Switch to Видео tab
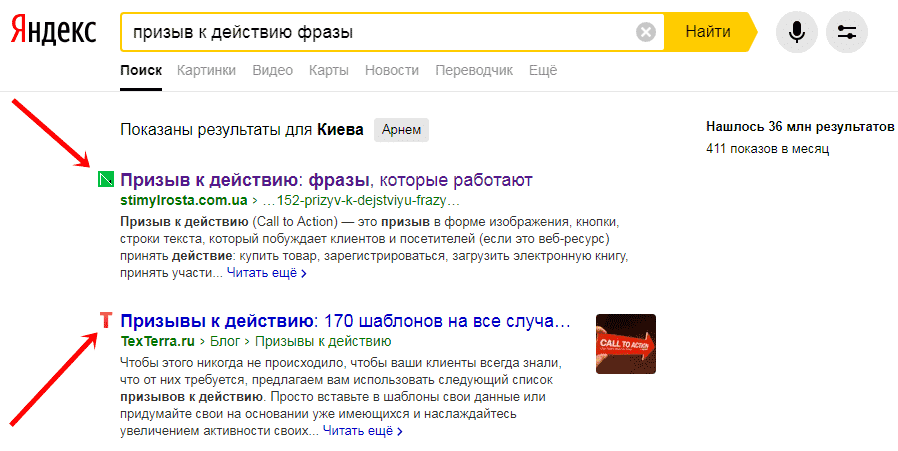898x451 pixels. coord(272,70)
